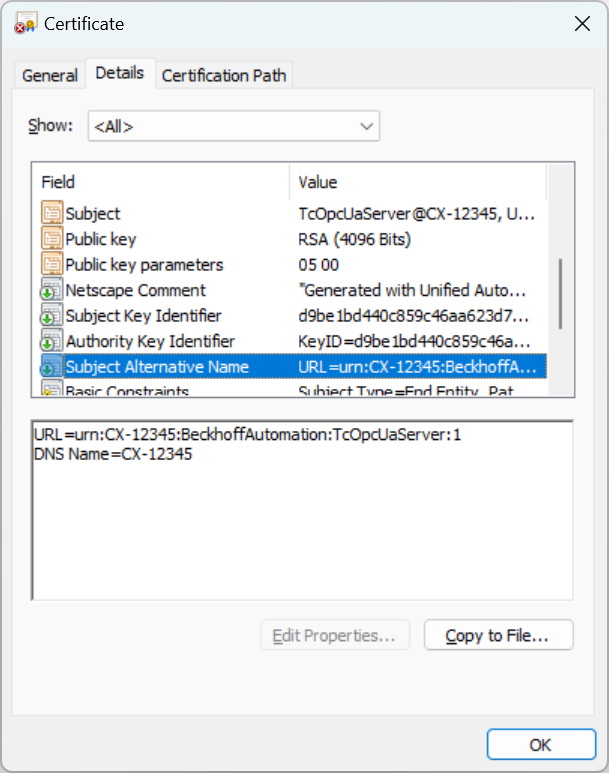This screenshot has width=609, height=773.
Task: Click the Subject field icon
Action: pos(52,213)
